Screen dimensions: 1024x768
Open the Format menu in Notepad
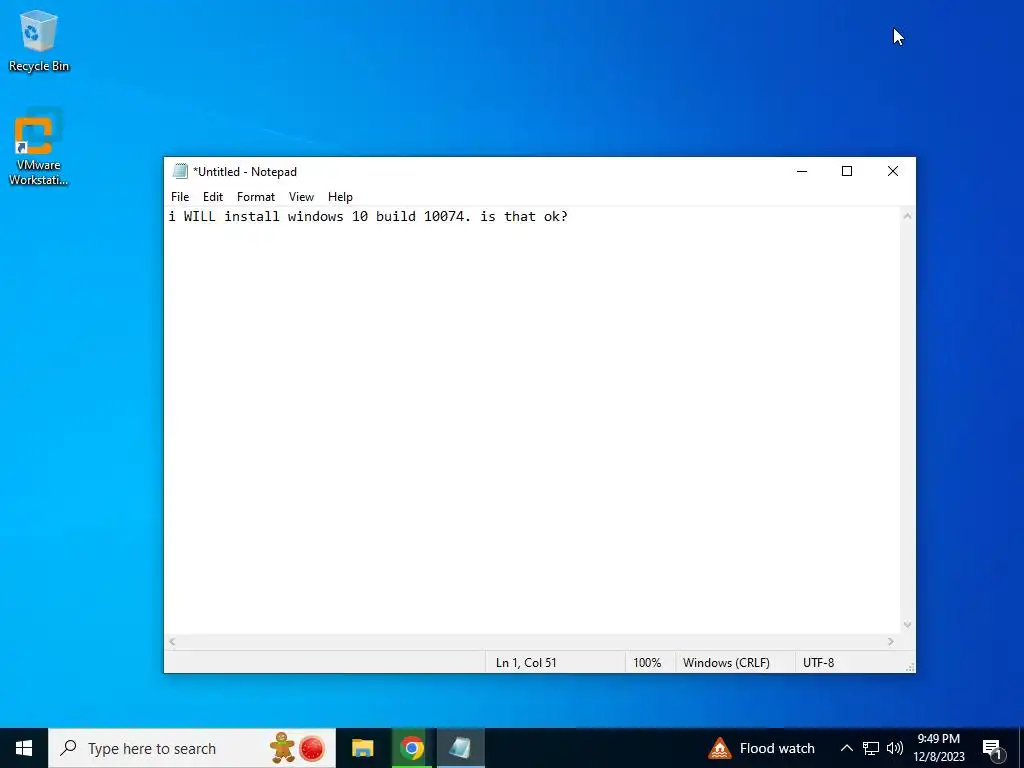(x=255, y=197)
